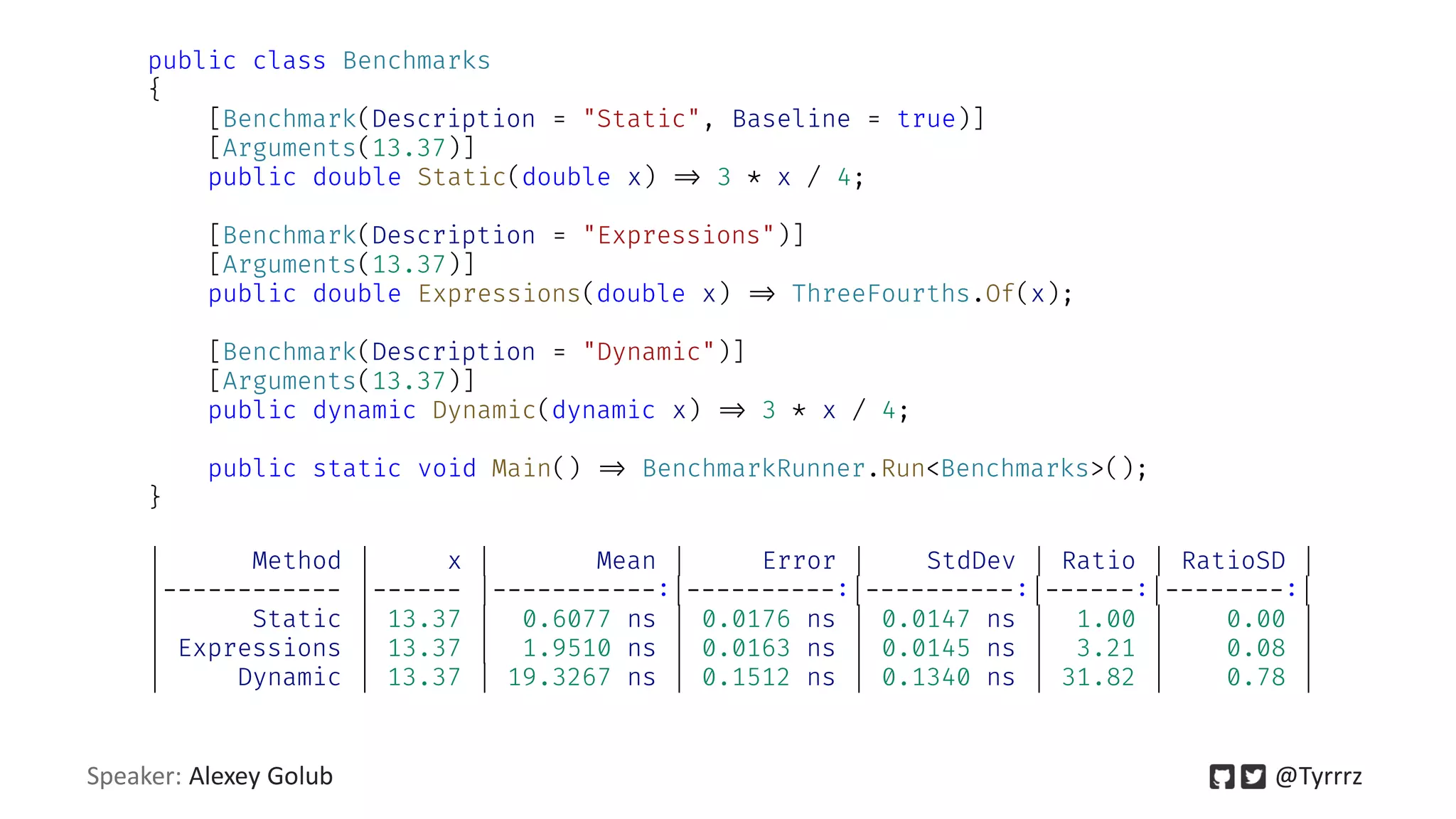The height and width of the screenshot is (819, 1456).
Task: Click the error value 0.0176 ns
Action: point(769,619)
